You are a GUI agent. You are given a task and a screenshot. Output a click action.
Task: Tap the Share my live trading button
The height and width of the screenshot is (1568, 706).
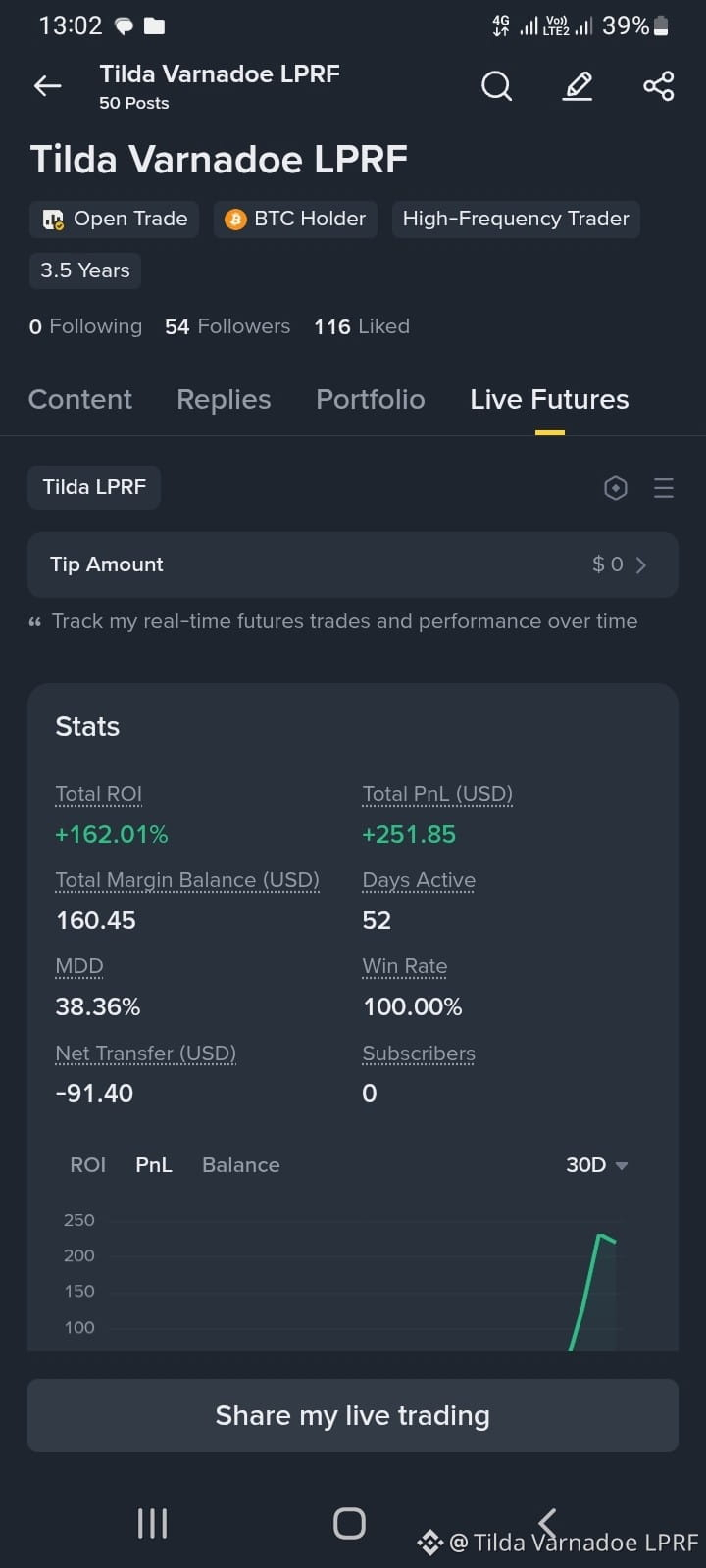tap(353, 1415)
